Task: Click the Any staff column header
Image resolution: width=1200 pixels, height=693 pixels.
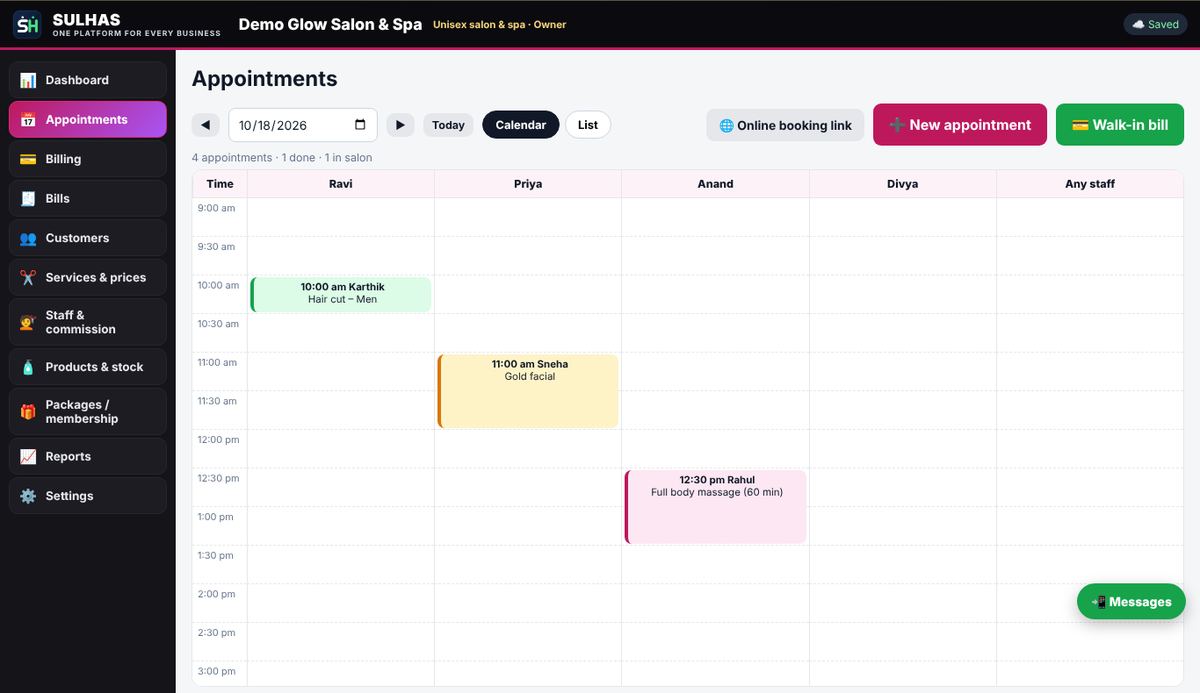Action: [x=1090, y=184]
